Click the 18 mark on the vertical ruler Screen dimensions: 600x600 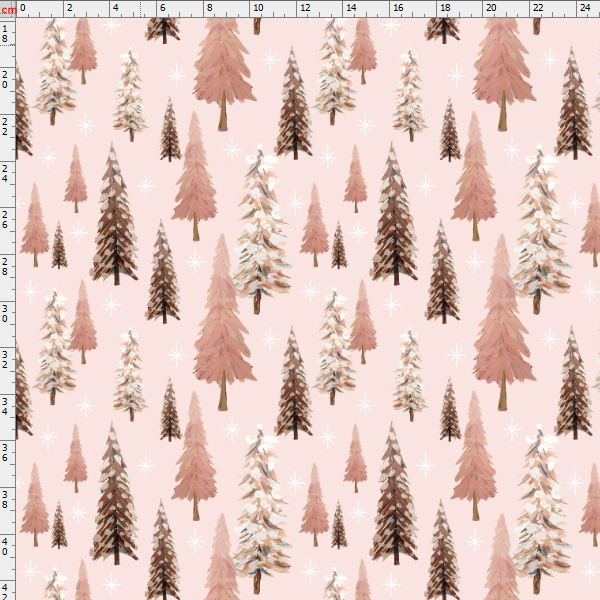5,34
